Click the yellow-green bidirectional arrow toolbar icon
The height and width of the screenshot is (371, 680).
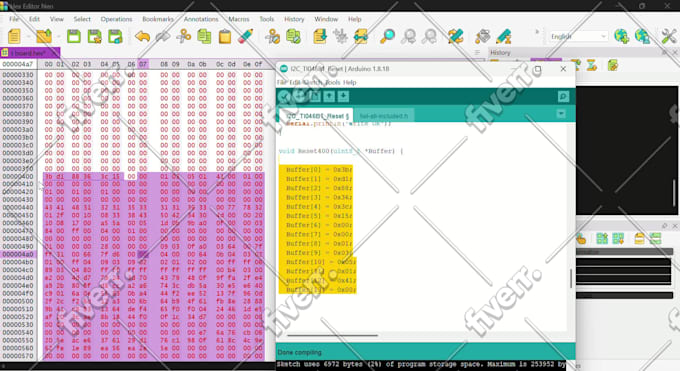click(360, 36)
